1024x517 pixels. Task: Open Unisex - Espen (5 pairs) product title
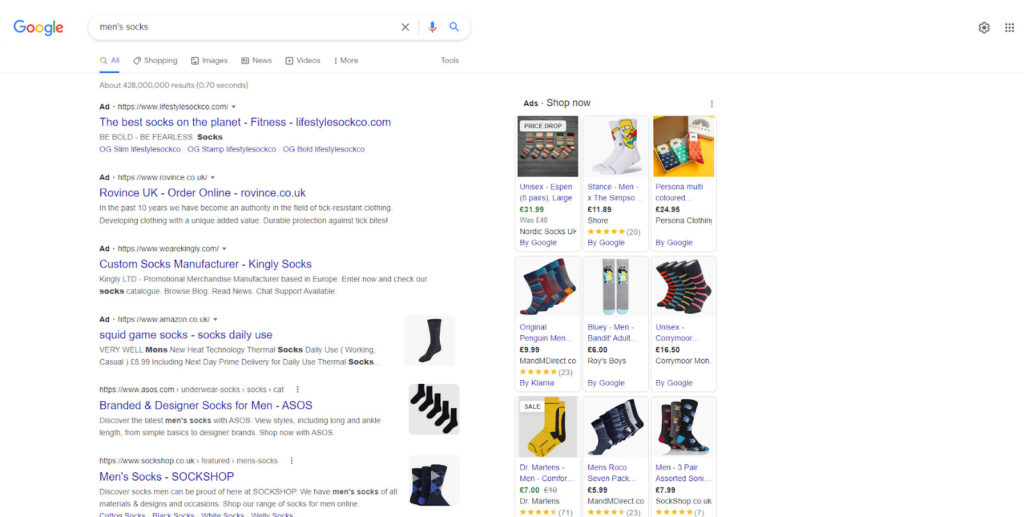(546, 193)
